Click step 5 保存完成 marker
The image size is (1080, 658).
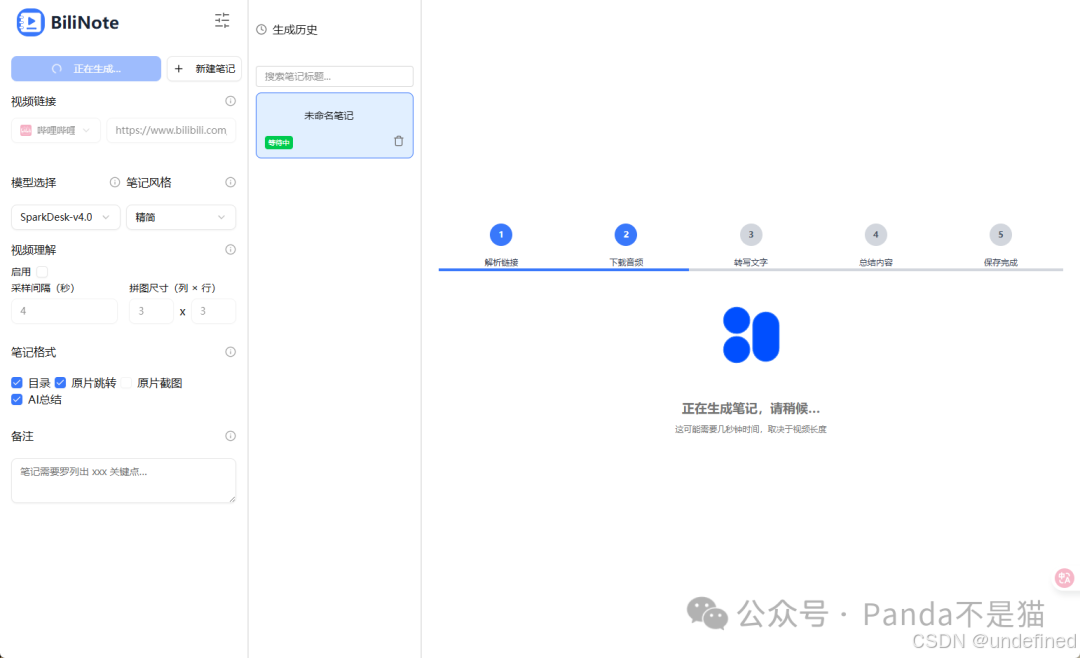[1001, 235]
